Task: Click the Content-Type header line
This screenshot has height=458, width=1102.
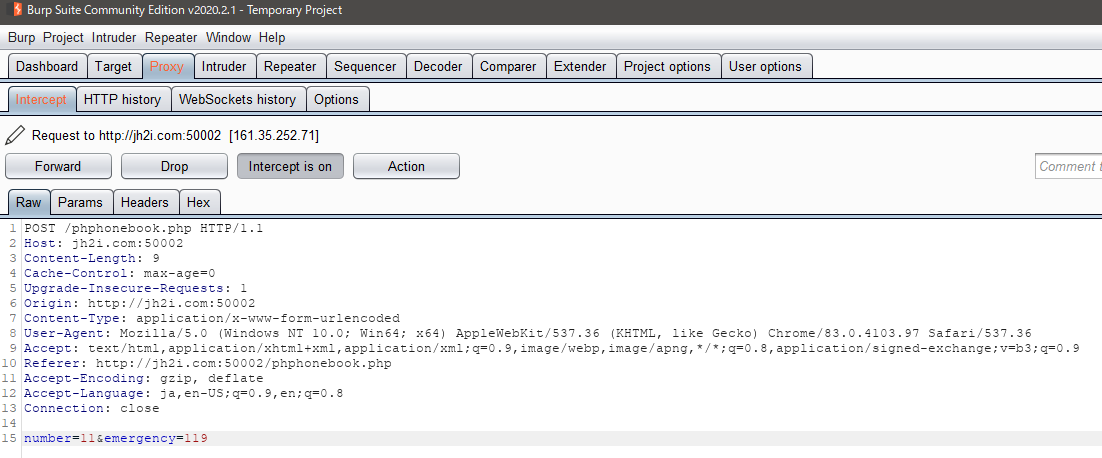Action: 212,318
